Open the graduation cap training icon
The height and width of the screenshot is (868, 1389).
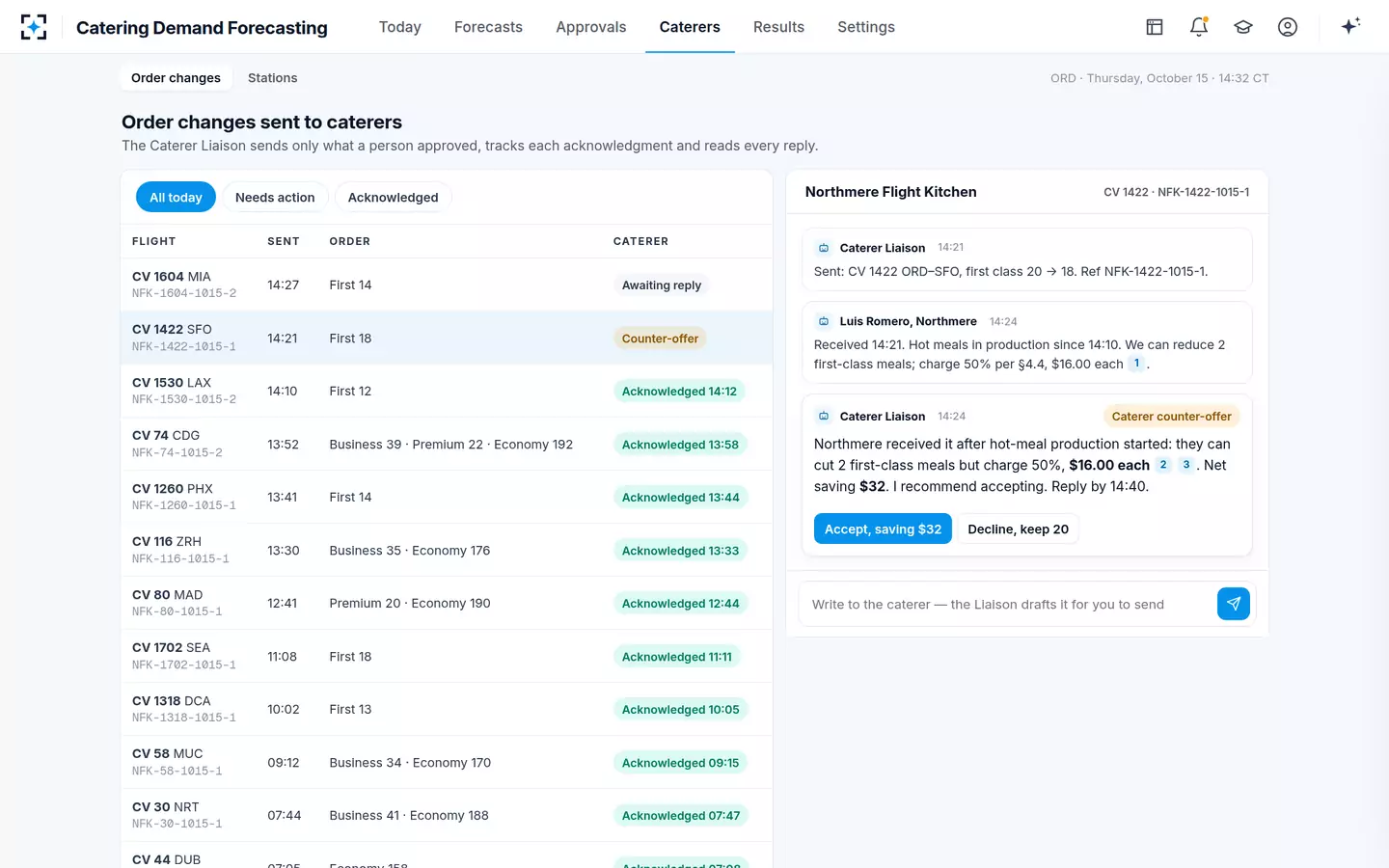1243,27
